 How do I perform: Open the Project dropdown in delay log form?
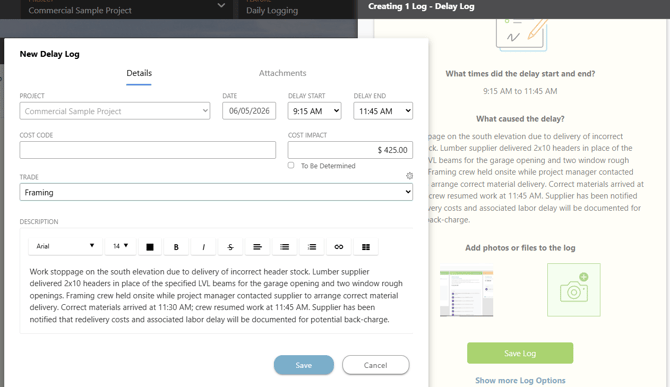pos(115,111)
